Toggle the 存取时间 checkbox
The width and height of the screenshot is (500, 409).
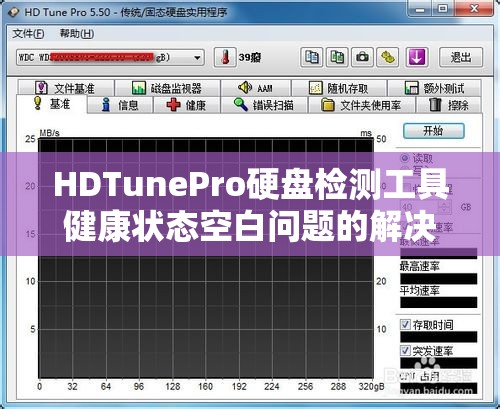coord(405,324)
